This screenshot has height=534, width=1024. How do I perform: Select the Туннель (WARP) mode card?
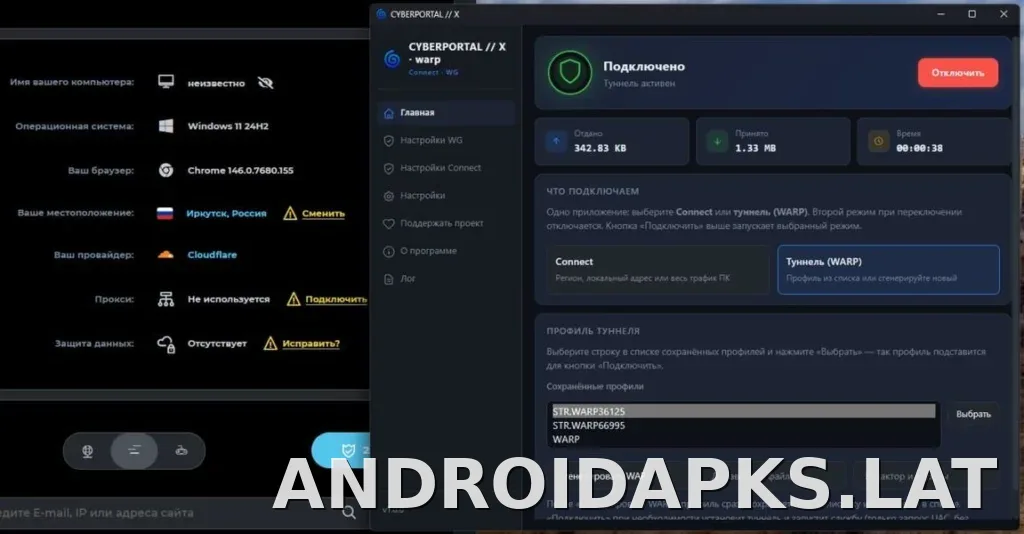(888, 270)
